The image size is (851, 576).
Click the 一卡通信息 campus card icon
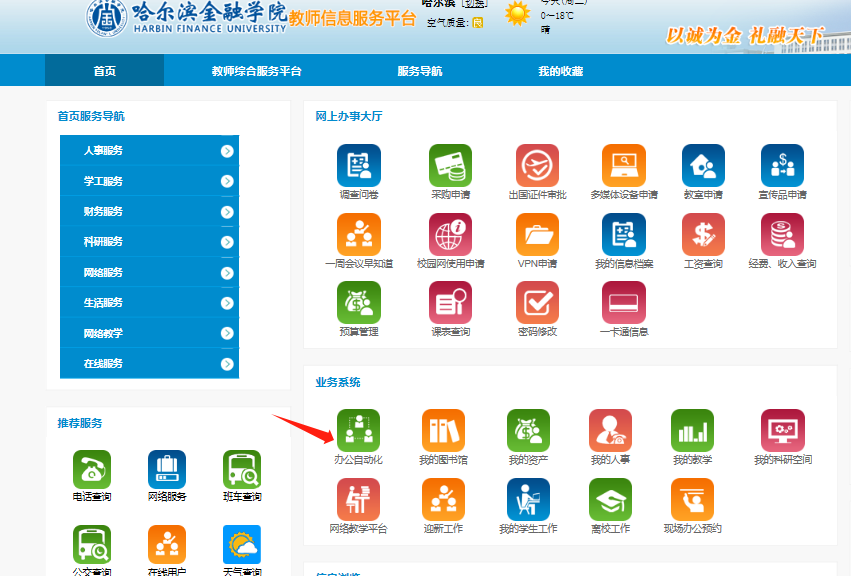point(623,303)
